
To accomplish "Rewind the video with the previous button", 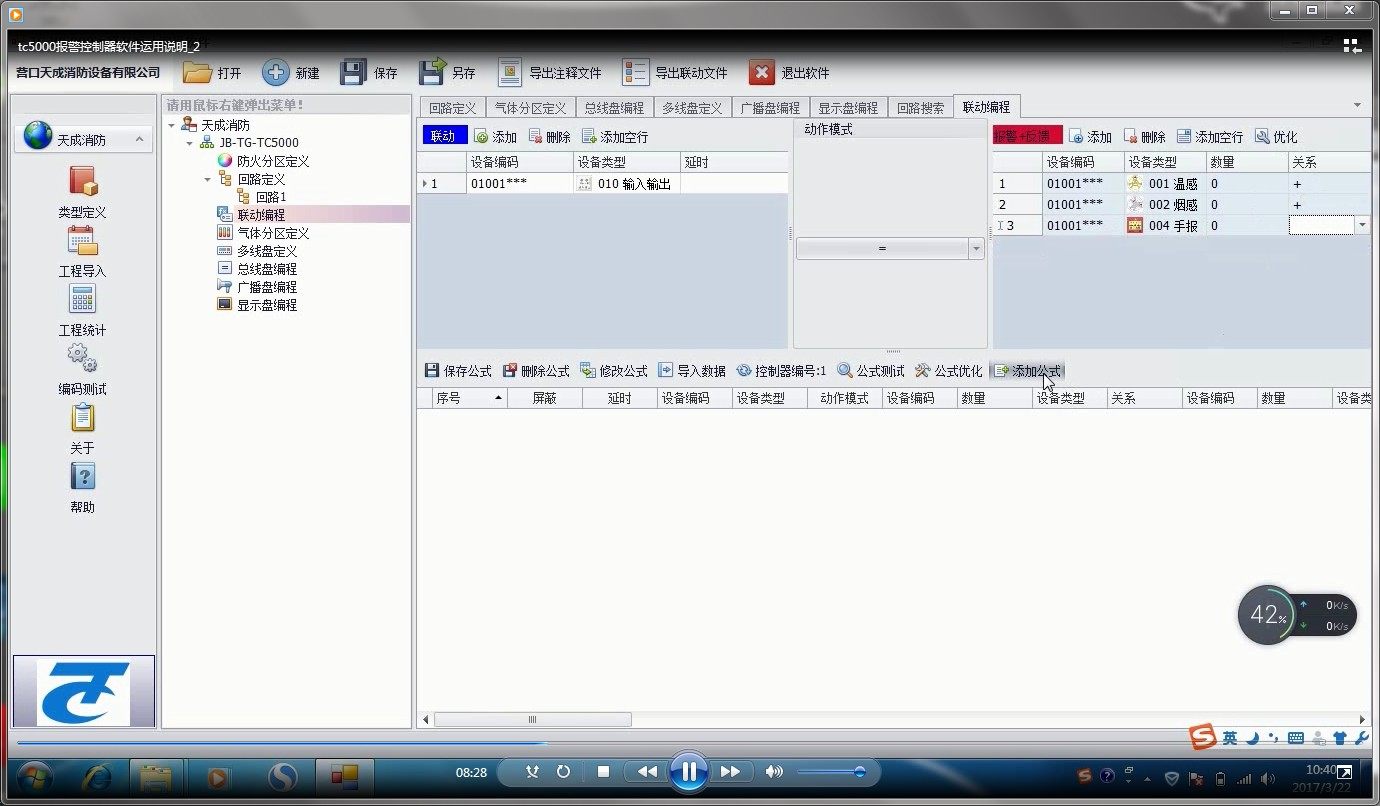I will (x=647, y=772).
